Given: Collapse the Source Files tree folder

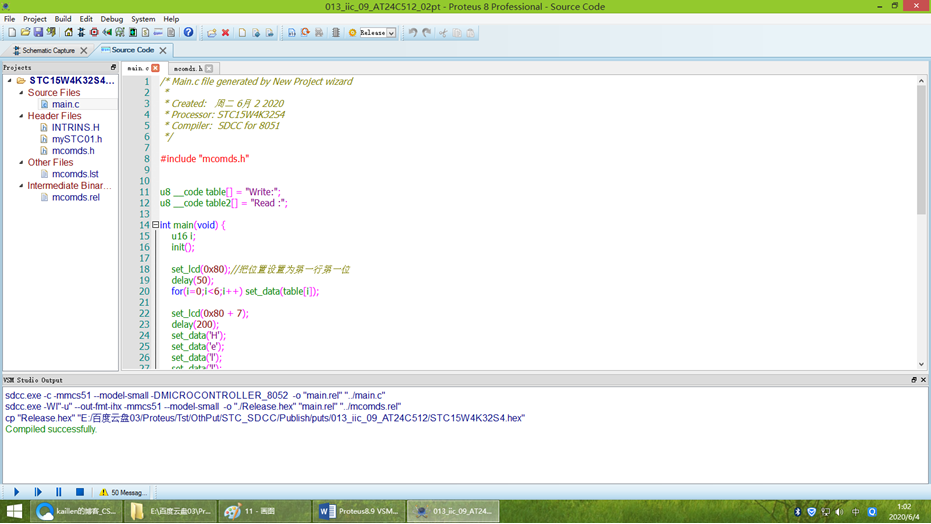Looking at the screenshot, I should (x=21, y=93).
